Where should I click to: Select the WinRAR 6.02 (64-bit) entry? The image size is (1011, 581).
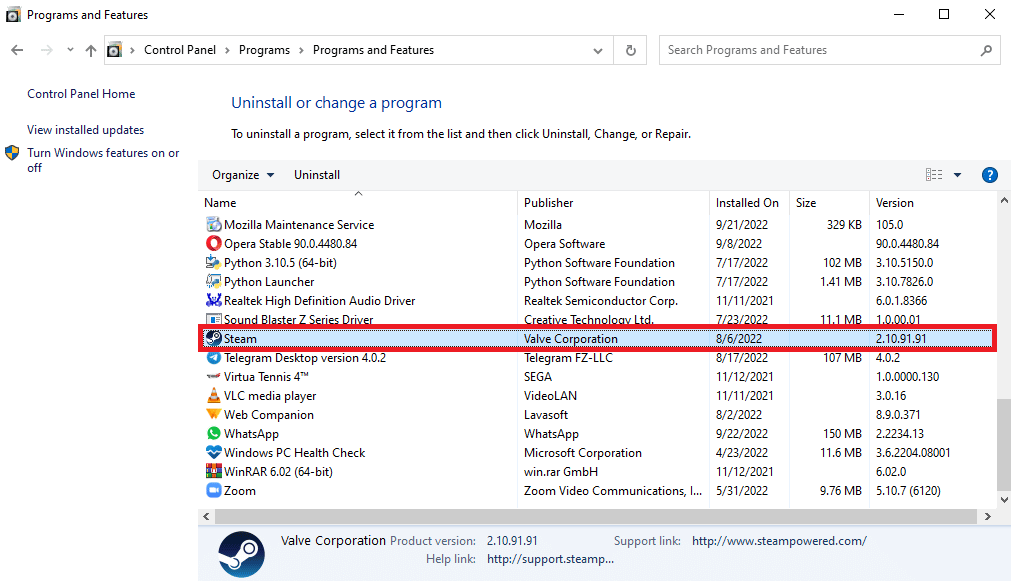(x=279, y=472)
